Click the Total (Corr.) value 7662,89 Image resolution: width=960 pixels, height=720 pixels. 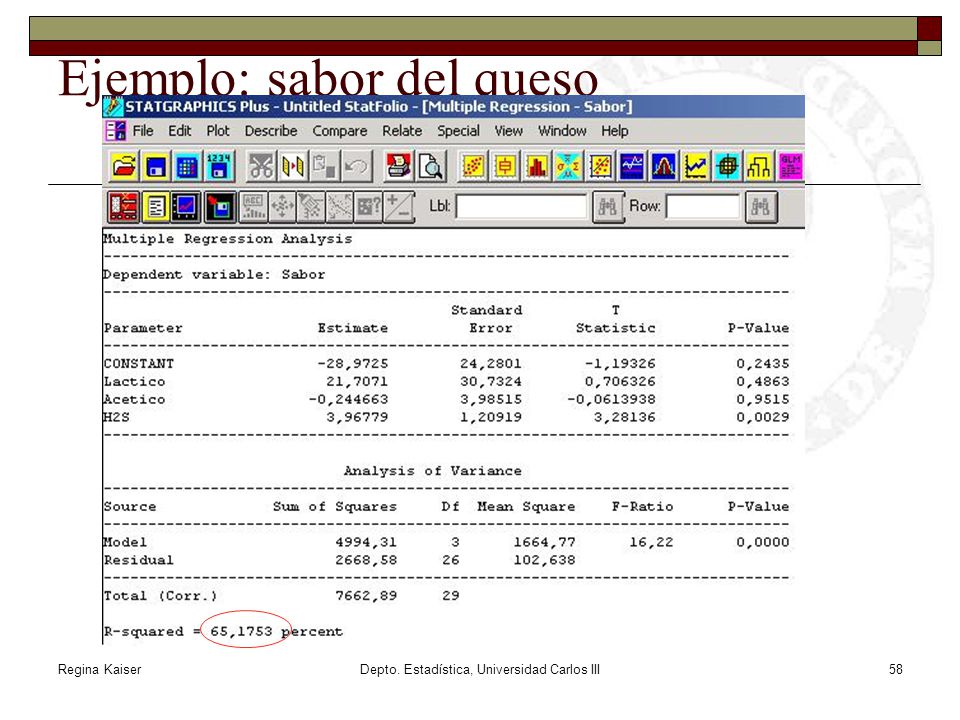[366, 596]
